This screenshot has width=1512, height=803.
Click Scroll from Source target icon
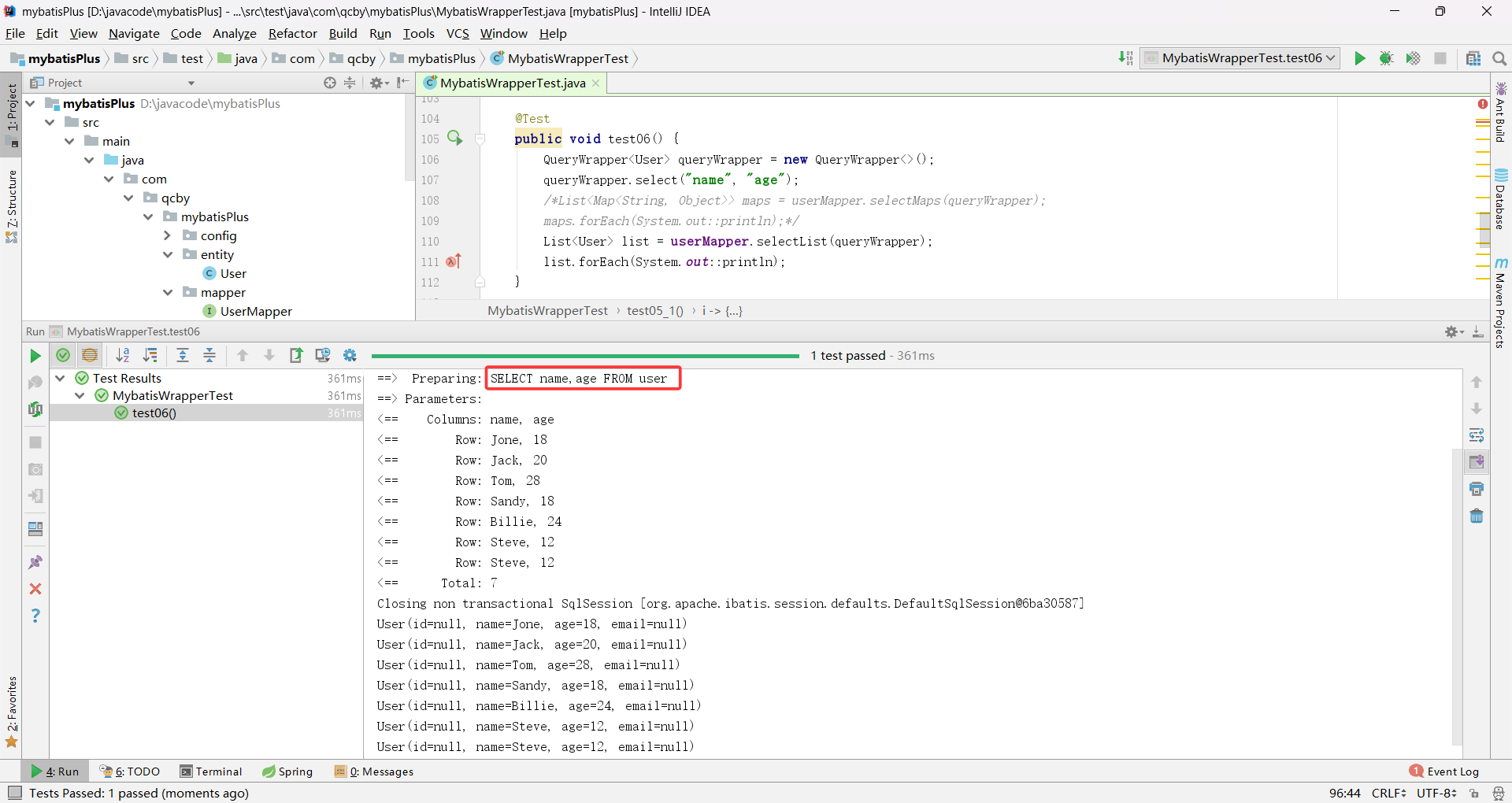click(330, 83)
